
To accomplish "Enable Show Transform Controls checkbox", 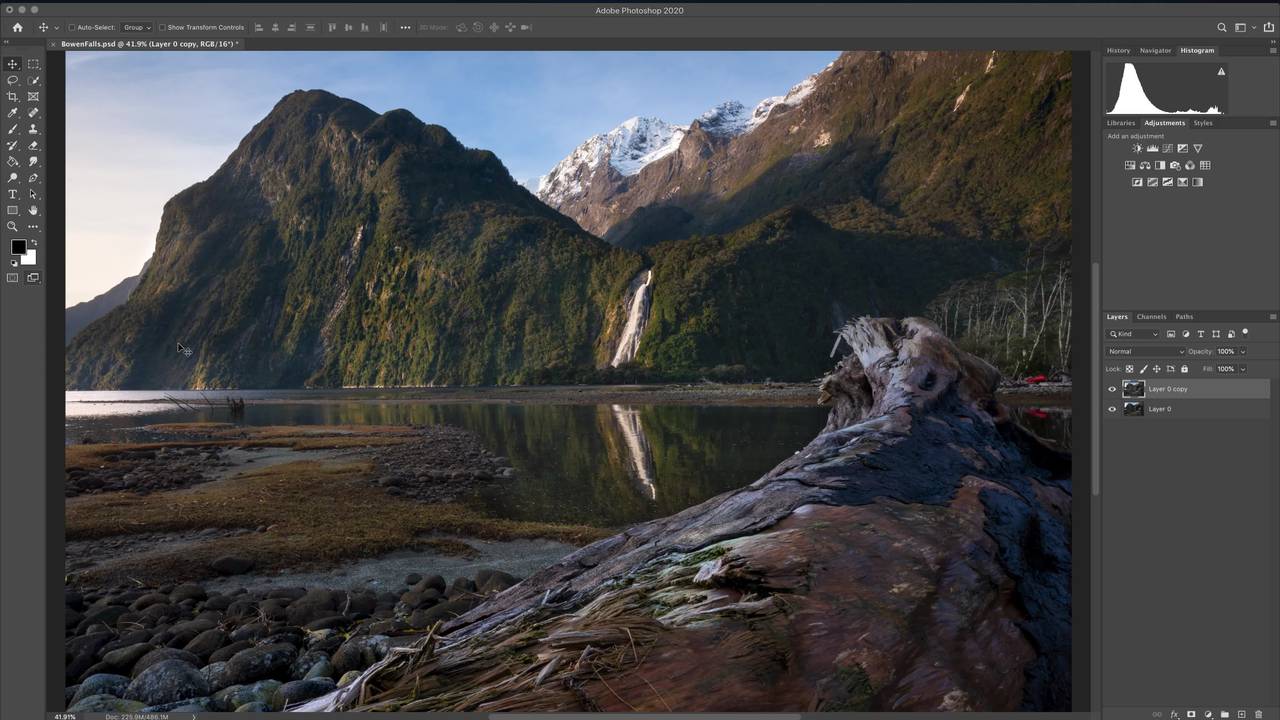I will [x=163, y=28].
